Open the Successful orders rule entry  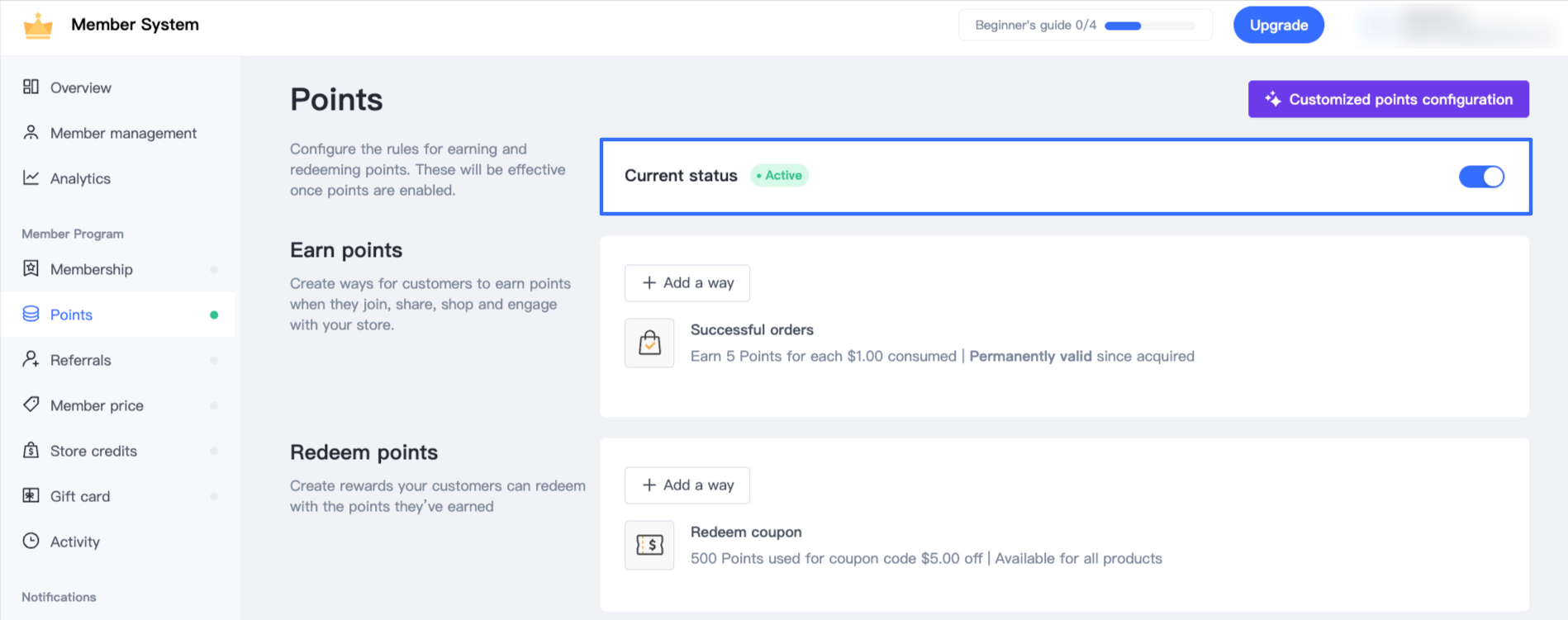(752, 330)
